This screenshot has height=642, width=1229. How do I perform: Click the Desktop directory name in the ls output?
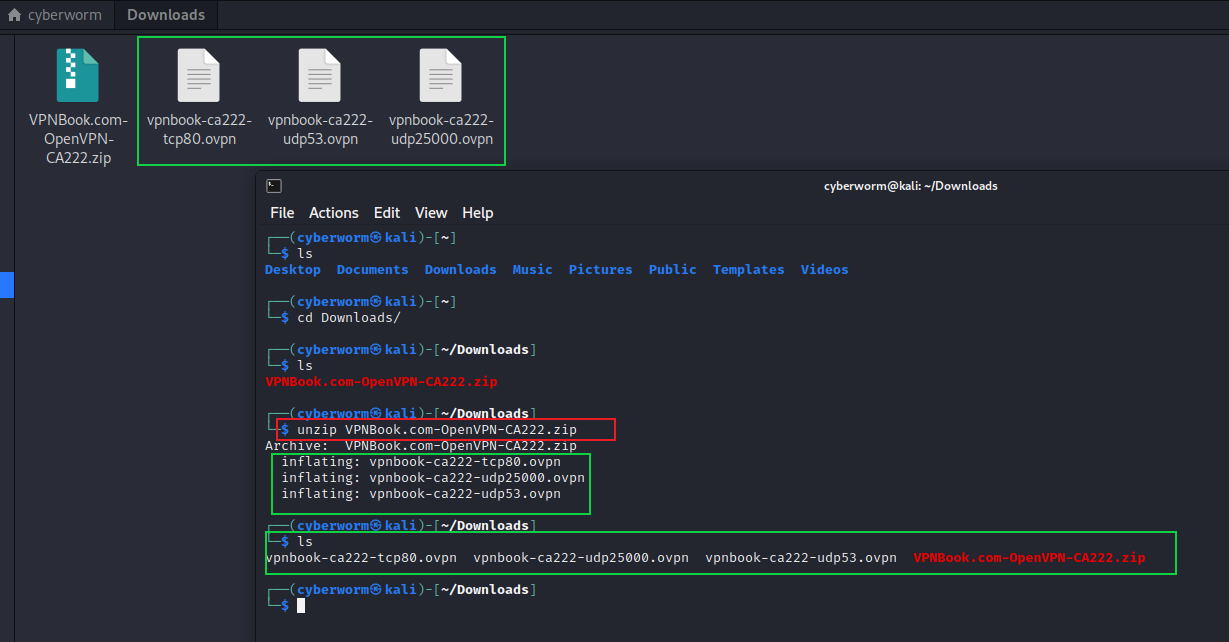293,270
